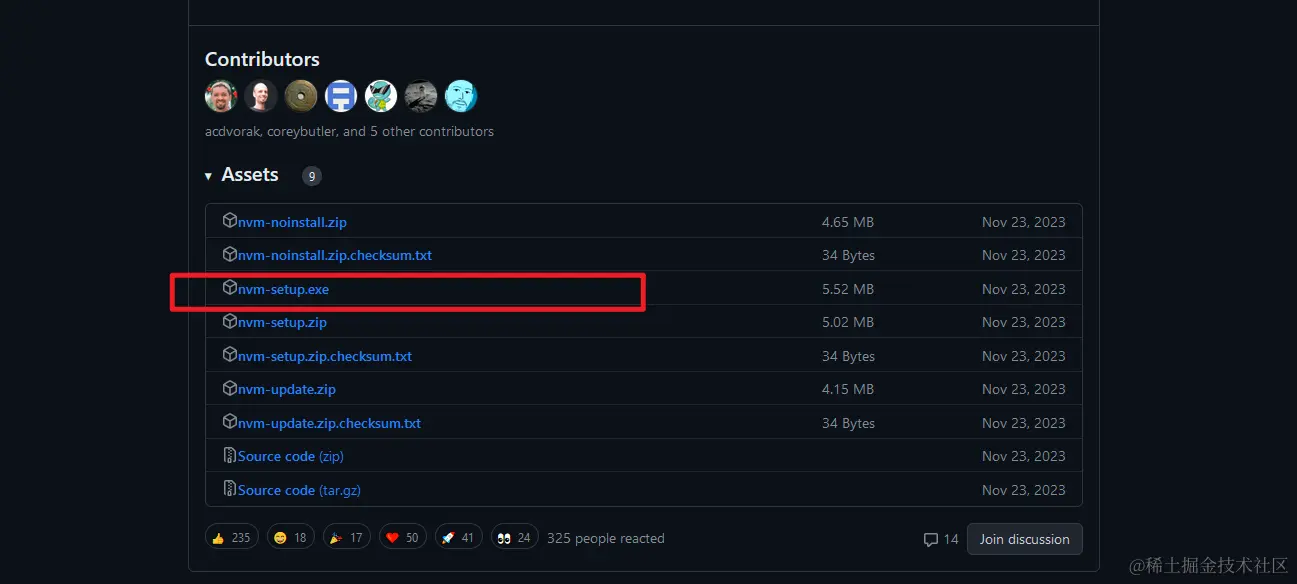Viewport: 1297px width, 584px height.
Task: Click 34 Bytes size of nvm-update.zip.checksum.txt
Action: point(848,423)
